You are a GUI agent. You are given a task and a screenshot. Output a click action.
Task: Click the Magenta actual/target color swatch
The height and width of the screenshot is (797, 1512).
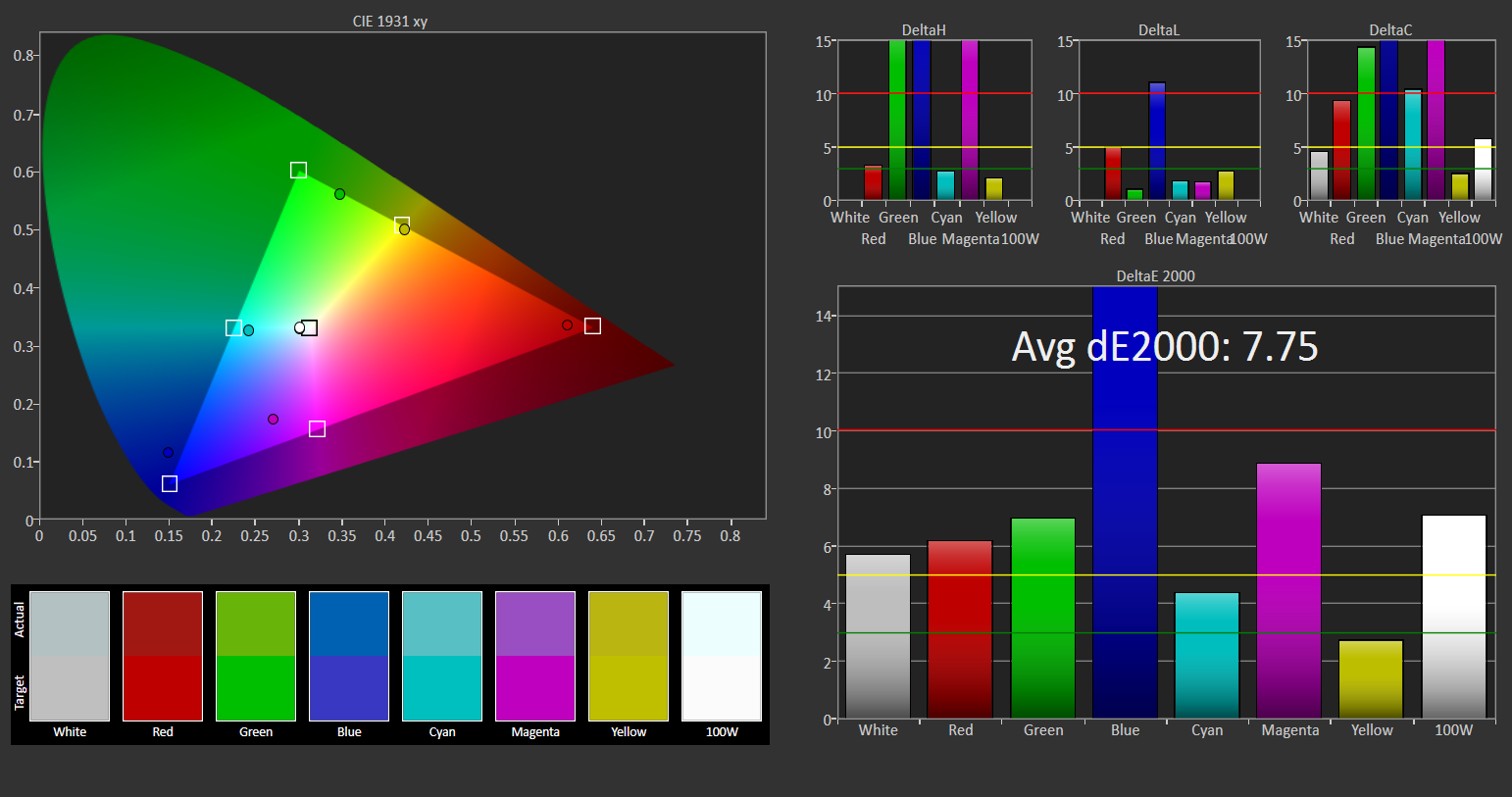click(x=535, y=656)
